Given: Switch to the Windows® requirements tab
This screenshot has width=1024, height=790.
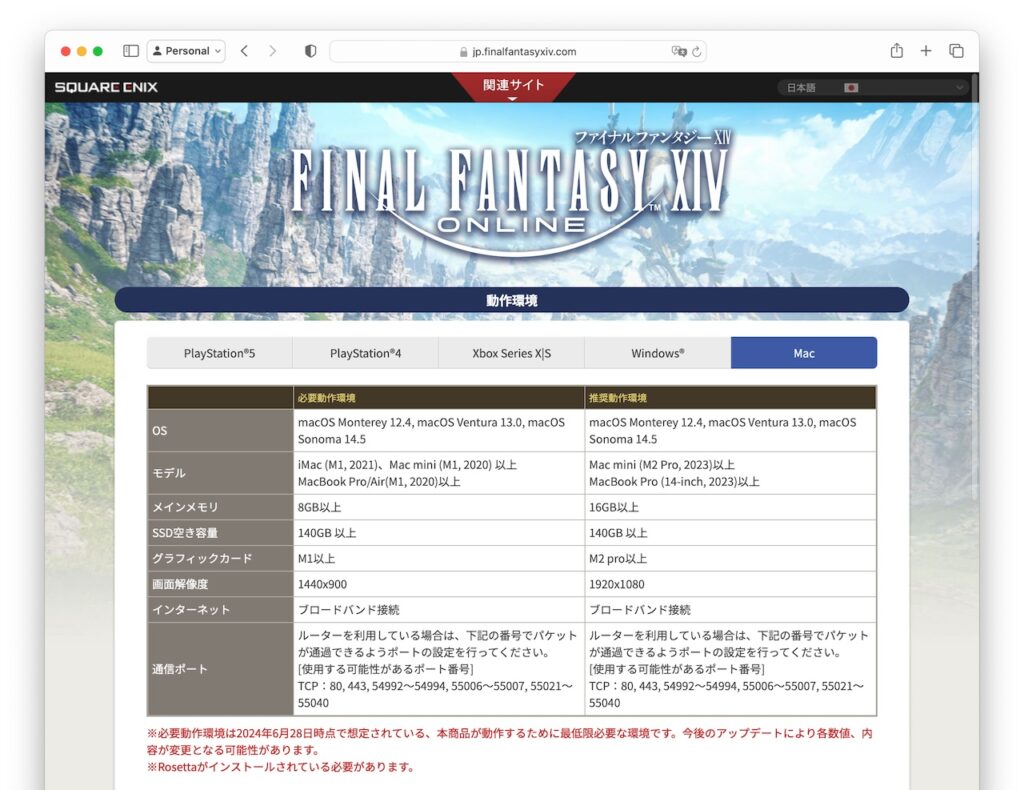Looking at the screenshot, I should 657,352.
